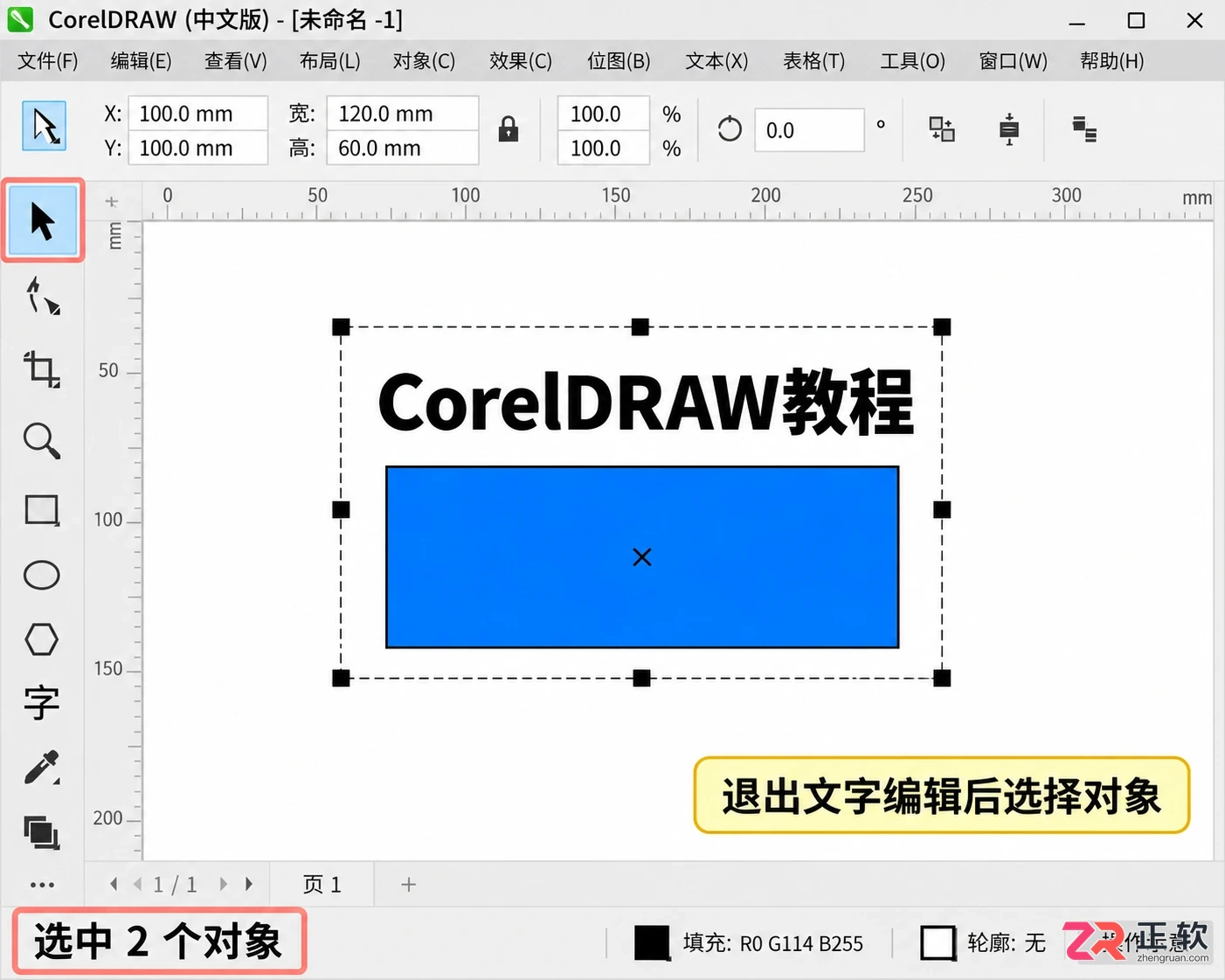
Task: Go to first page arrow
Action: coord(114,884)
